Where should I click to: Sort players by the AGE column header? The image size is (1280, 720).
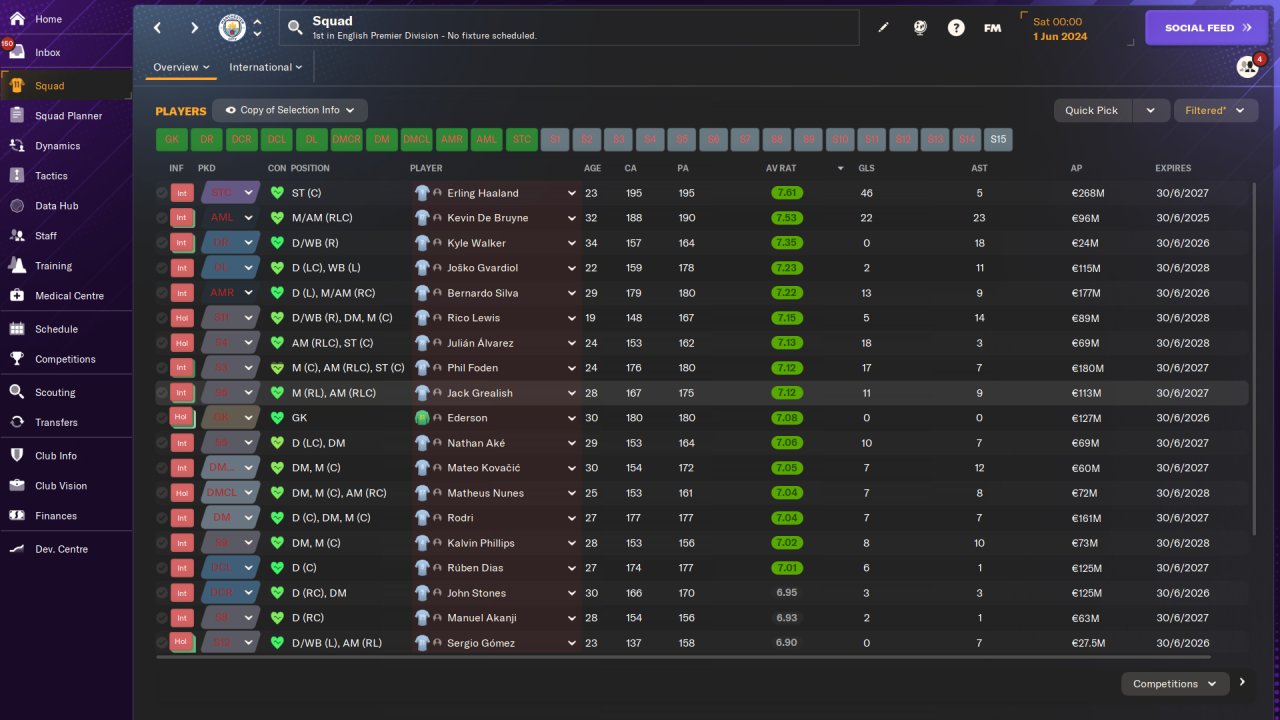point(592,168)
